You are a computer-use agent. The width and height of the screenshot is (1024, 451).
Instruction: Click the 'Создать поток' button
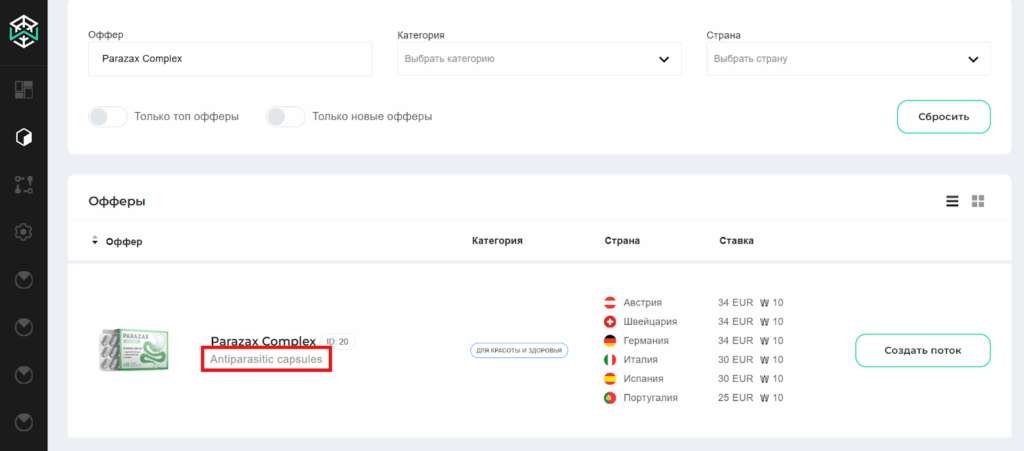point(922,350)
